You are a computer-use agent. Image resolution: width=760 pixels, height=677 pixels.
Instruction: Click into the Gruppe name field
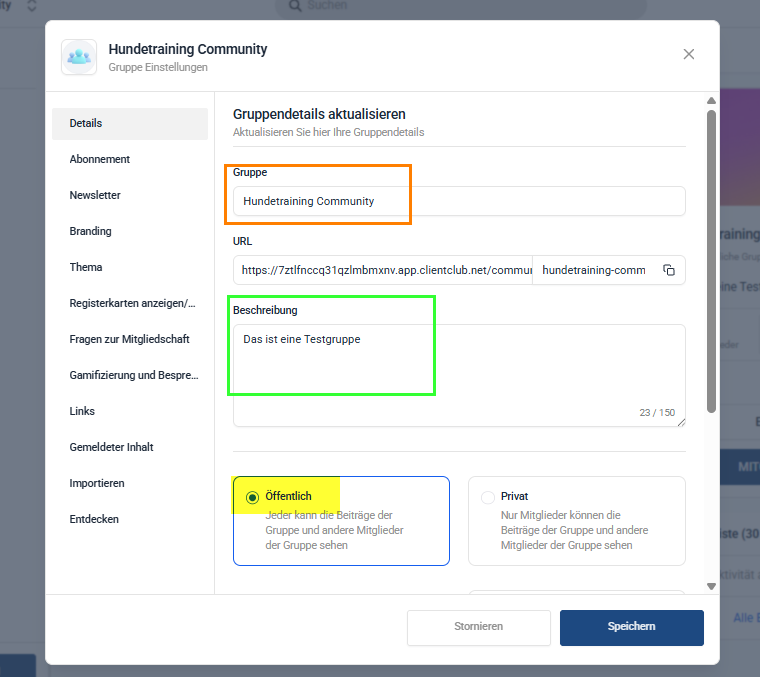(458, 201)
